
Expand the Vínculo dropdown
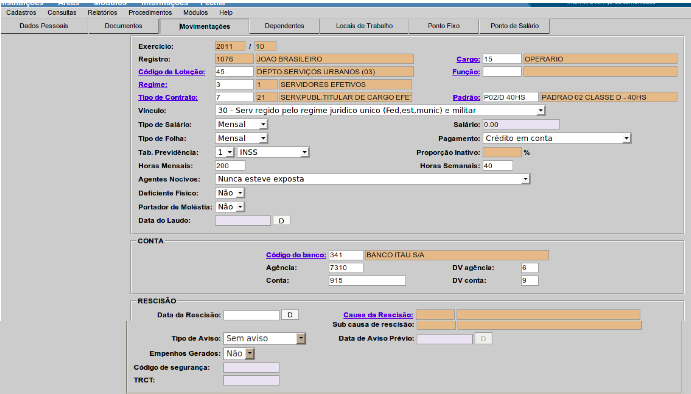point(380,110)
